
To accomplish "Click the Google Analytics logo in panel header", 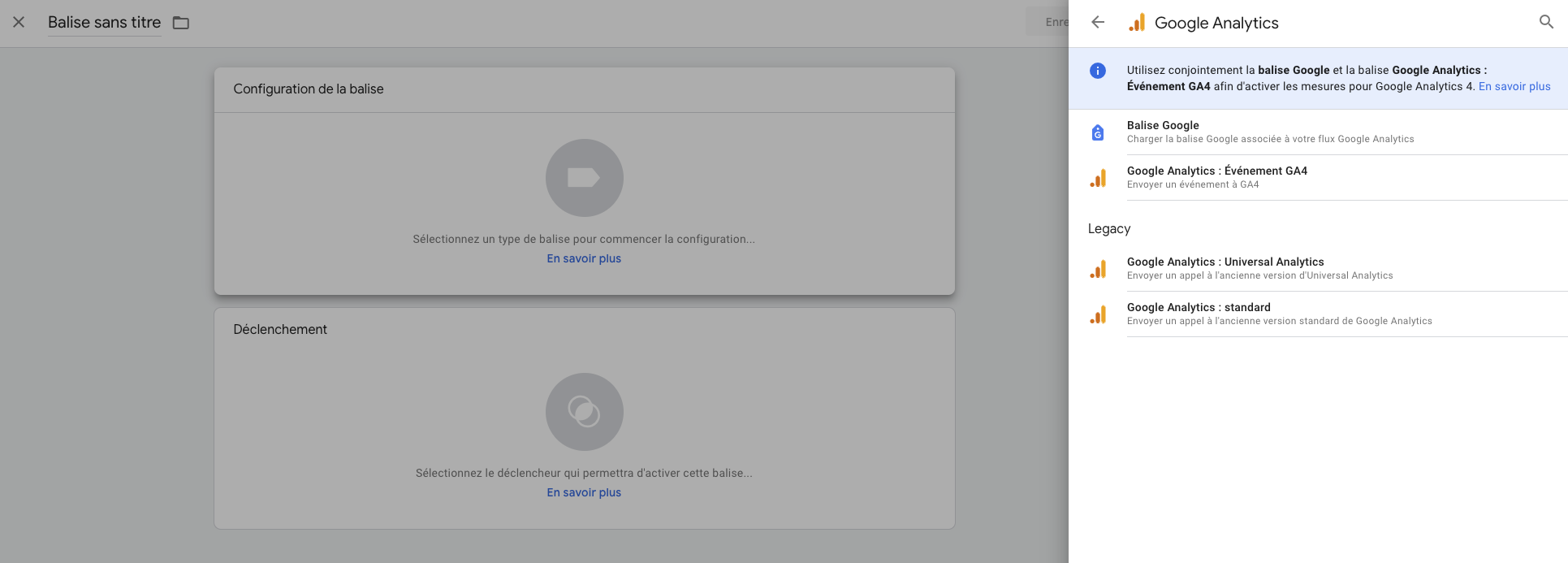I will (x=1137, y=23).
